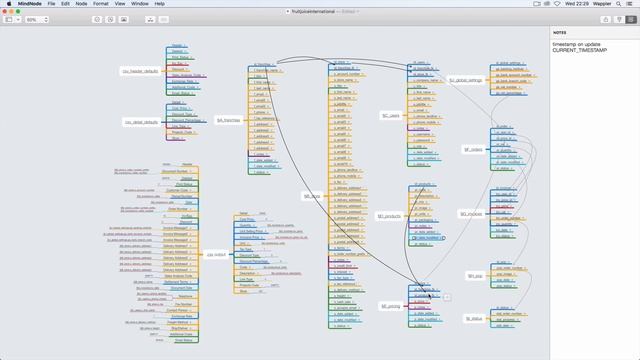Toggle the notes panel icon

click(631, 20)
